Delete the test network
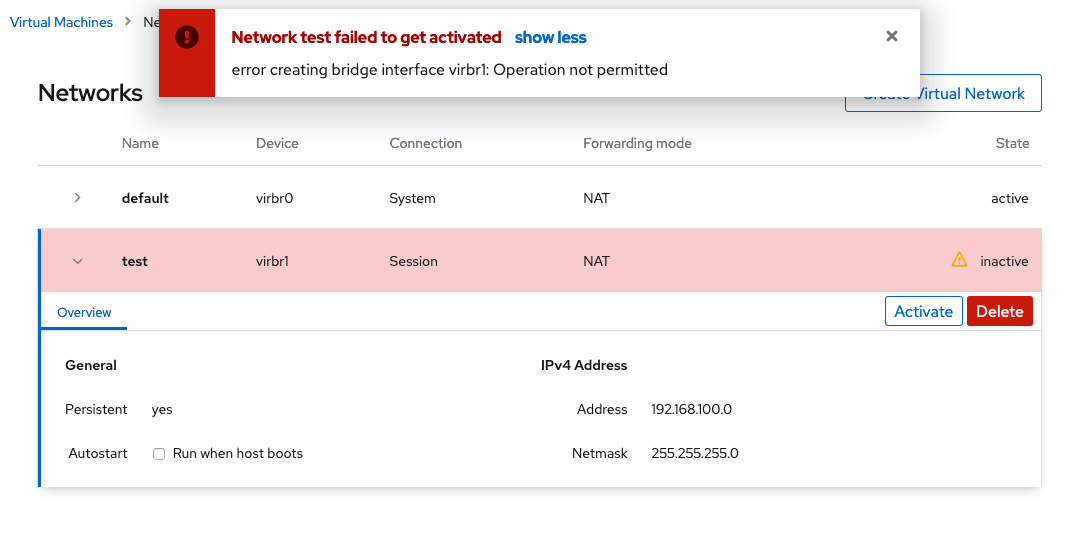Screen dimensions: 1078x534 pos(999,311)
